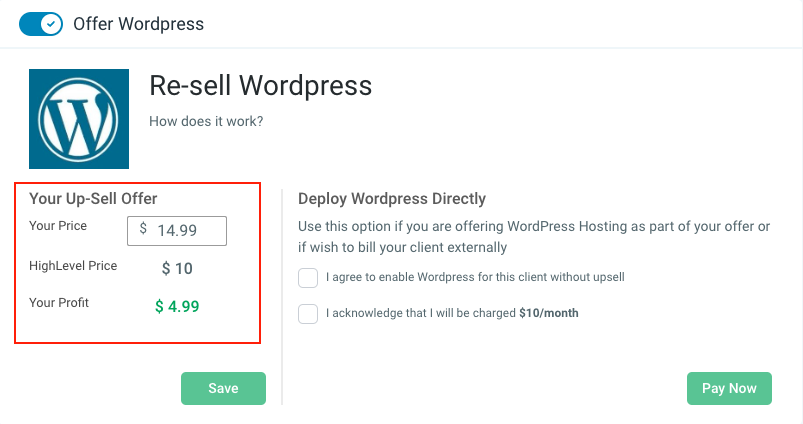Click the 'HighLevel Price' label
The image size is (803, 424).
click(73, 266)
